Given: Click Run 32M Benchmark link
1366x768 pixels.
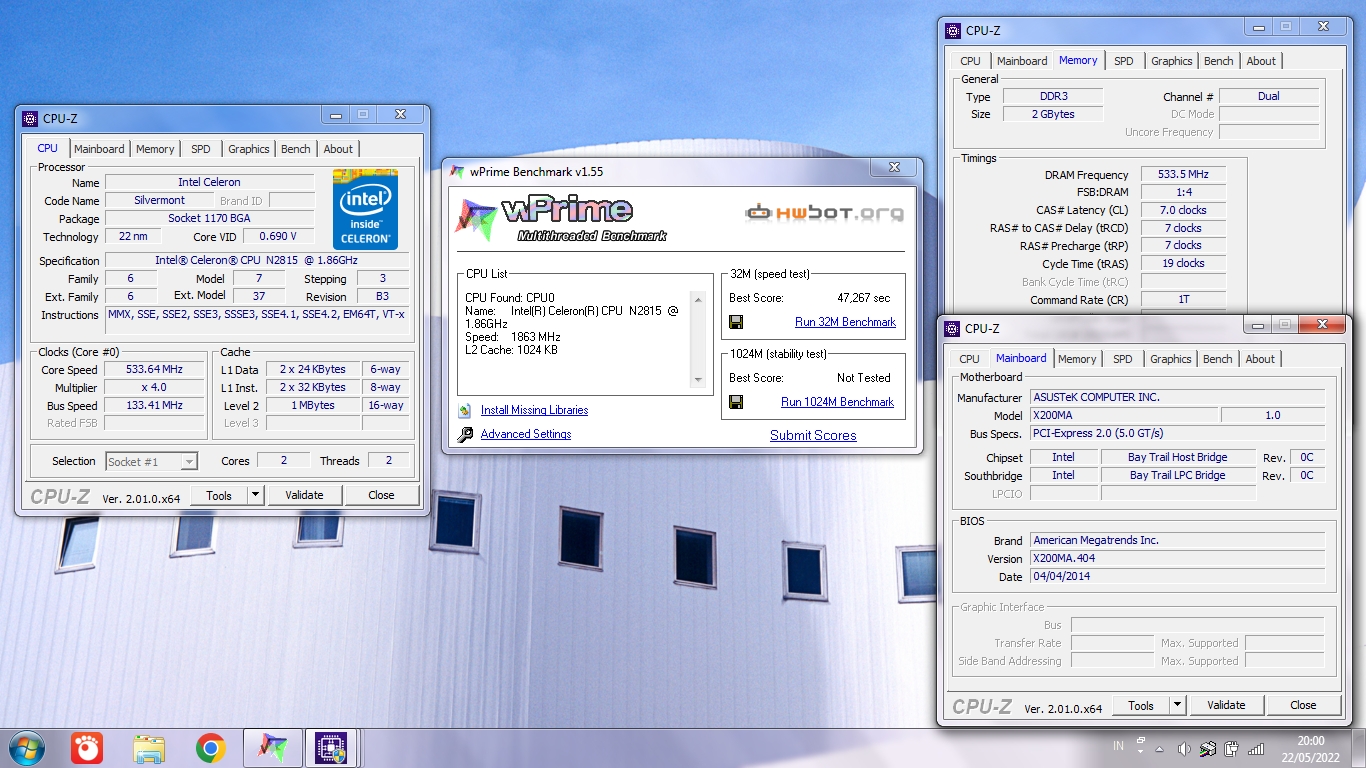Looking at the screenshot, I should (x=845, y=322).
